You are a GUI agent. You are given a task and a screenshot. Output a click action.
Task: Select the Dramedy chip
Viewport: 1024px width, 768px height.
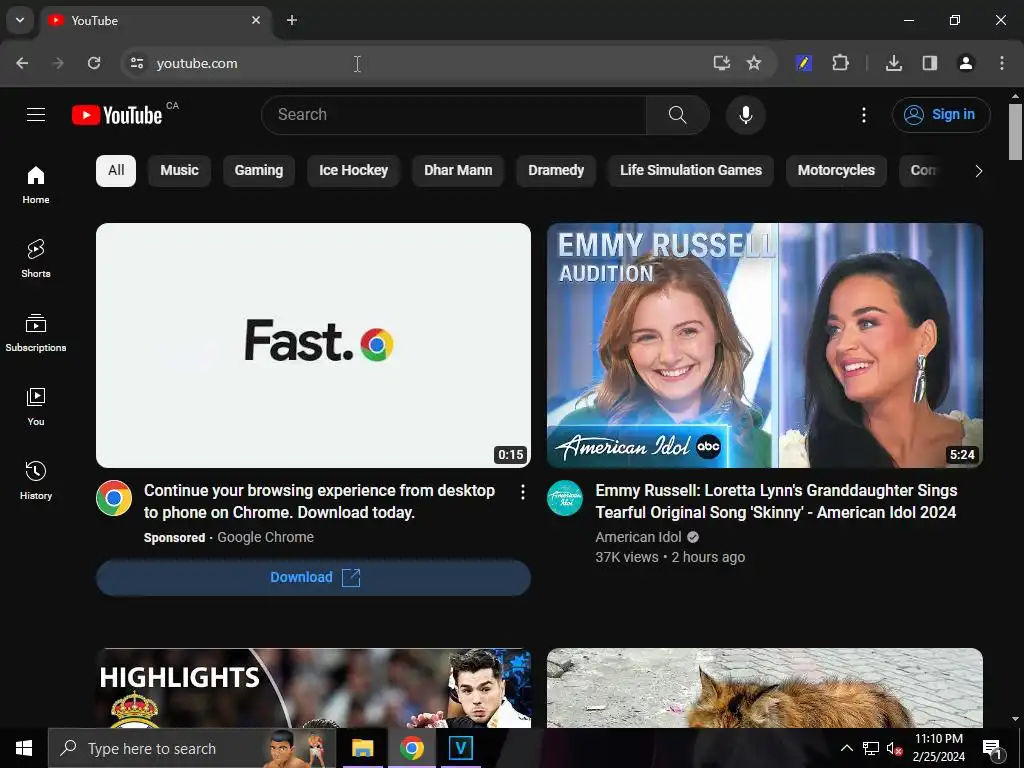pos(556,170)
